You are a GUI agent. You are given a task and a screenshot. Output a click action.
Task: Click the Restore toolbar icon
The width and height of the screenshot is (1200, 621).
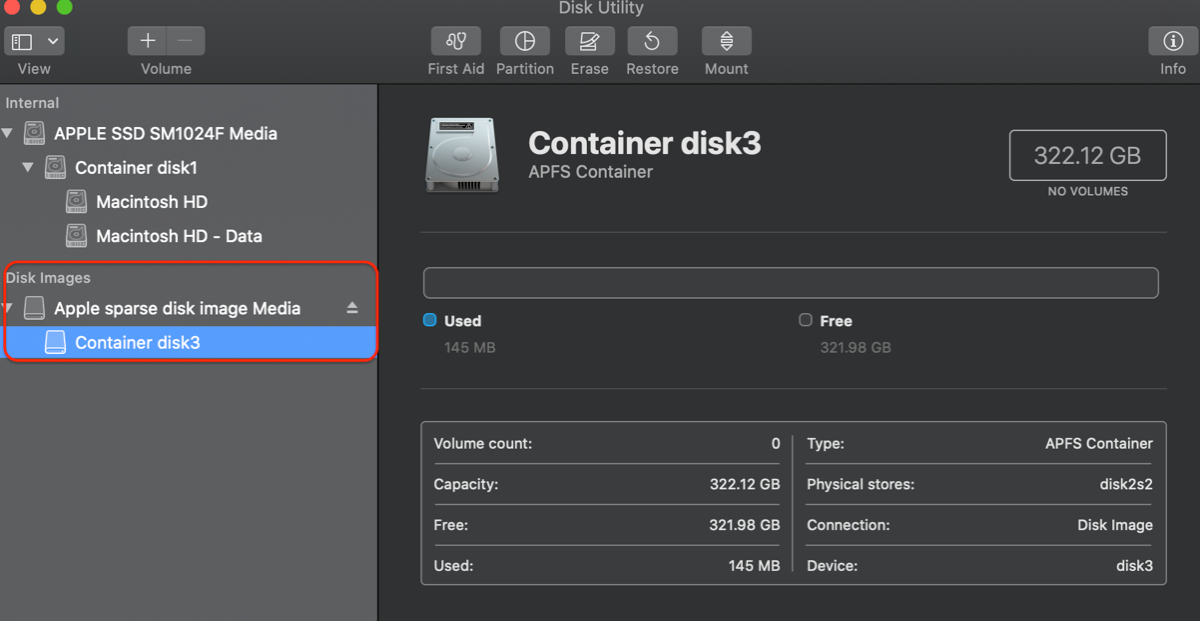pos(652,42)
